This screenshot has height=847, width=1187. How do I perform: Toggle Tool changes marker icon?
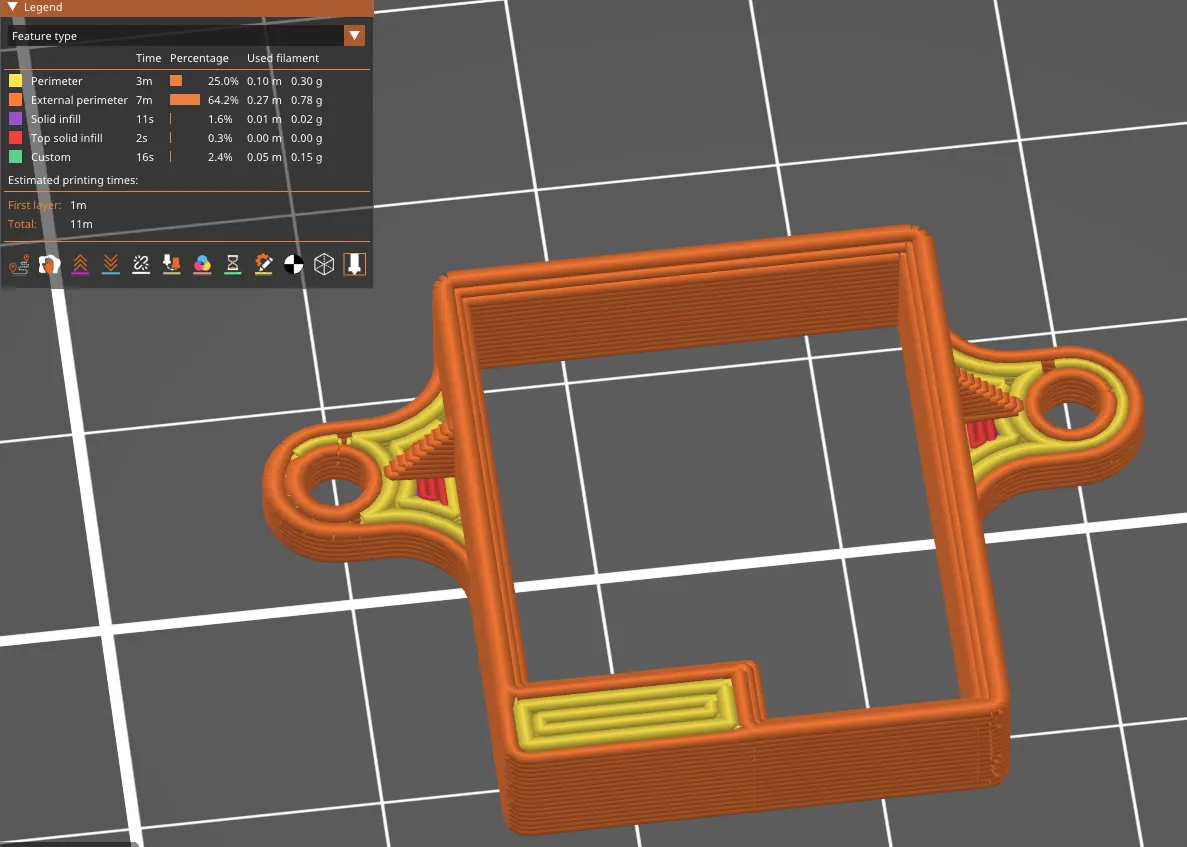click(172, 264)
